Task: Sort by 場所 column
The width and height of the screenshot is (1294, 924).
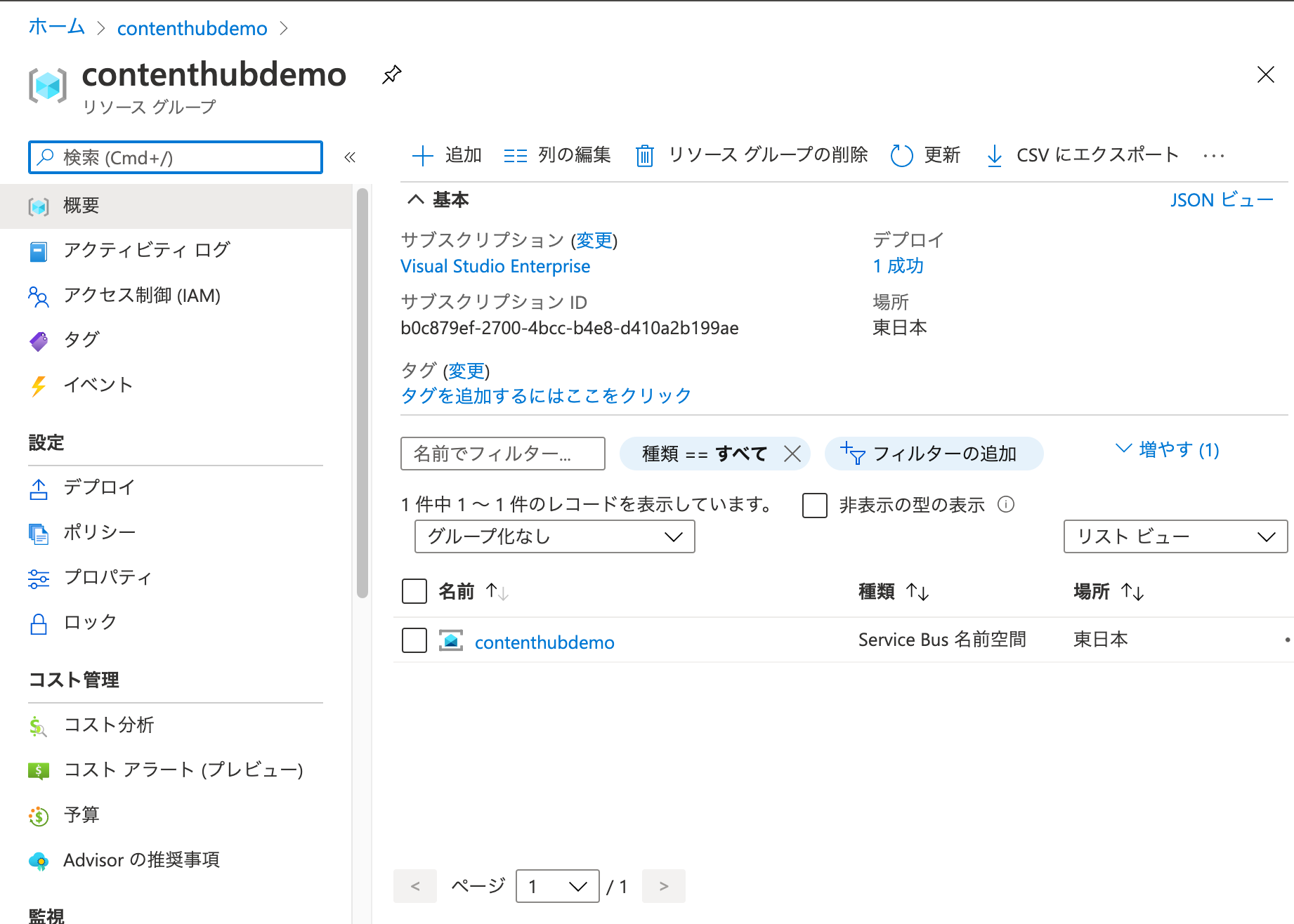Action: [1109, 592]
